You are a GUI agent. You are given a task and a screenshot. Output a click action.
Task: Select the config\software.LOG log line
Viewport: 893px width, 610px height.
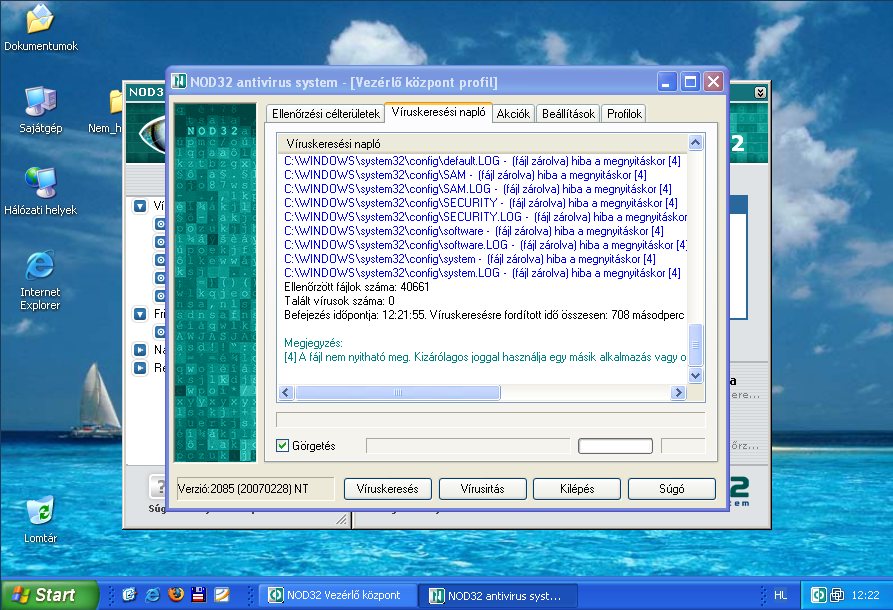point(485,245)
